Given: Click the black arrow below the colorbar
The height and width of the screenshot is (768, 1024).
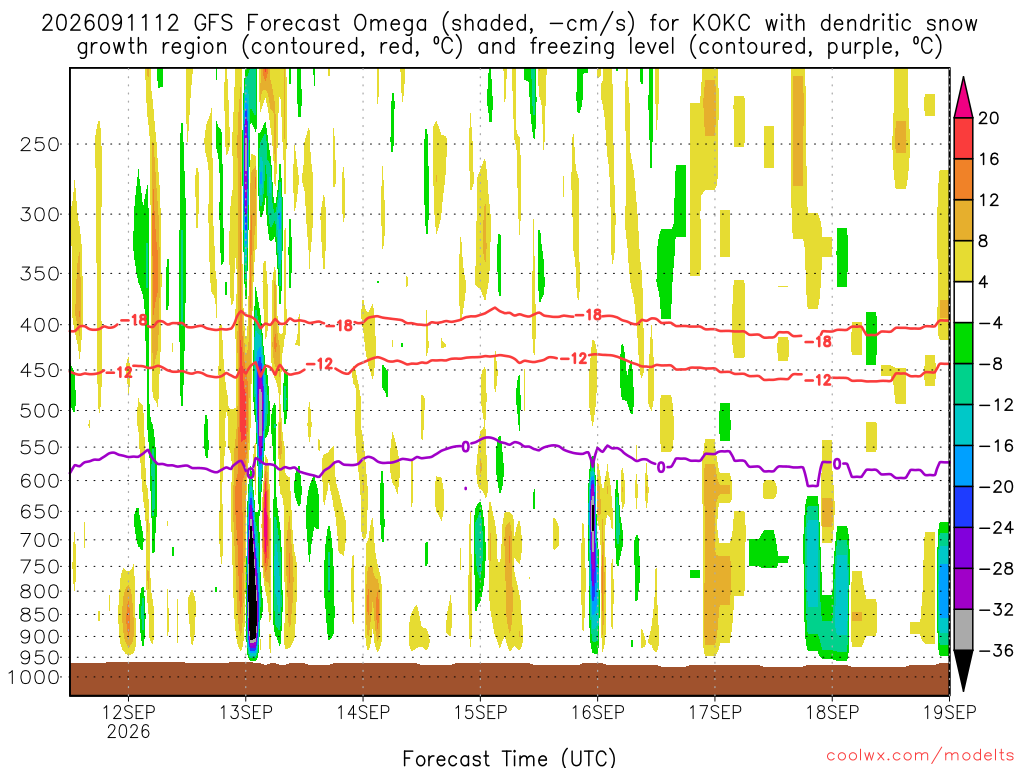Looking at the screenshot, I should [x=963, y=671].
